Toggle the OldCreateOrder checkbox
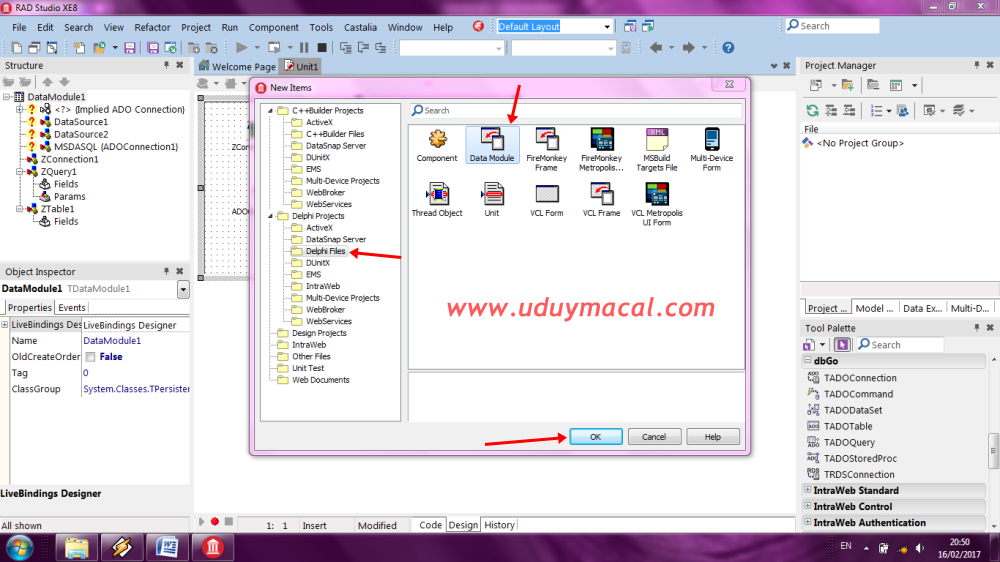Viewport: 1000px width, 562px height. [x=91, y=357]
